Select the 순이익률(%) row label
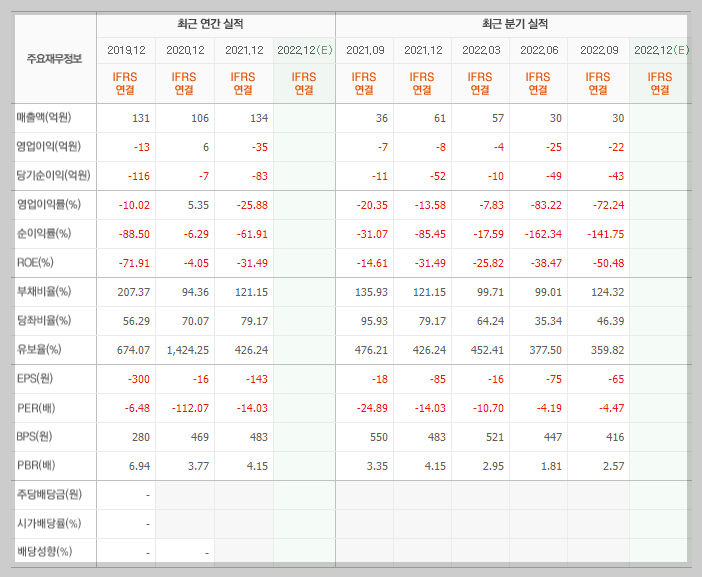The width and height of the screenshot is (702, 577). point(44,233)
